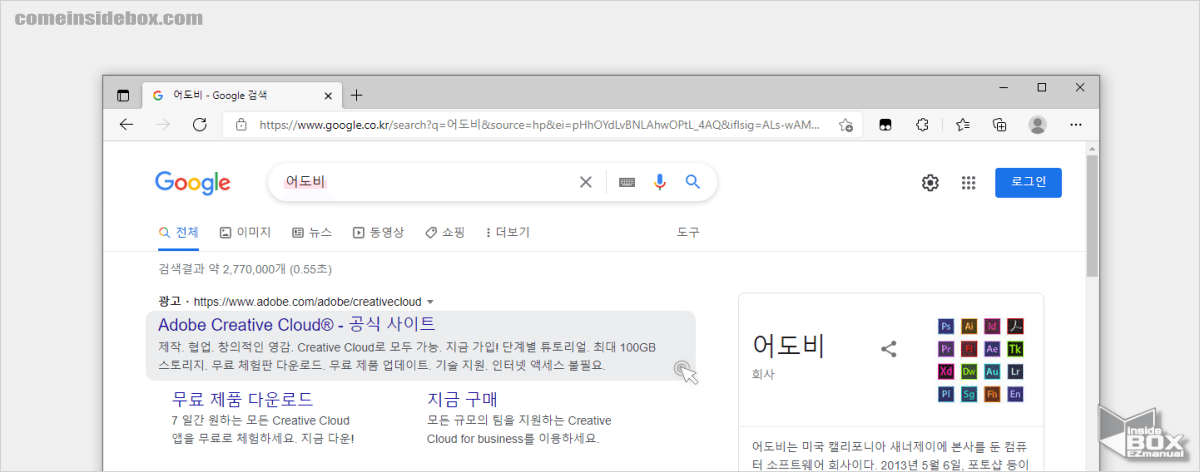Open the vertical tabs action menu

pos(123,95)
